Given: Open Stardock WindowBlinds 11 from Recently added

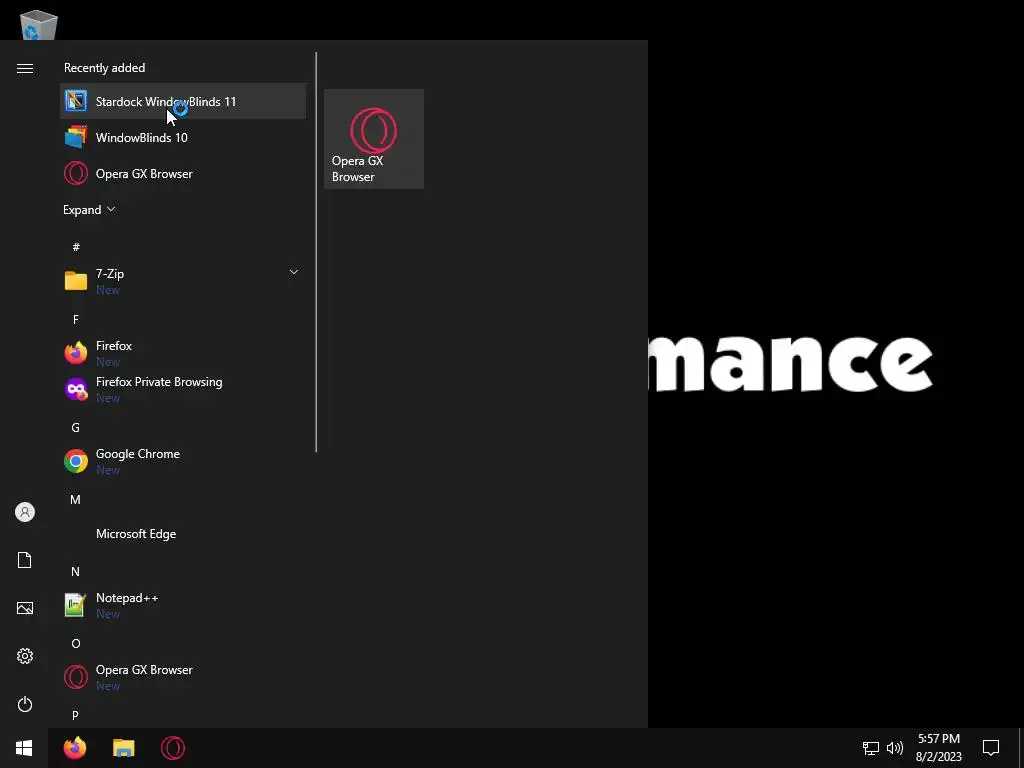Looking at the screenshot, I should click(183, 101).
